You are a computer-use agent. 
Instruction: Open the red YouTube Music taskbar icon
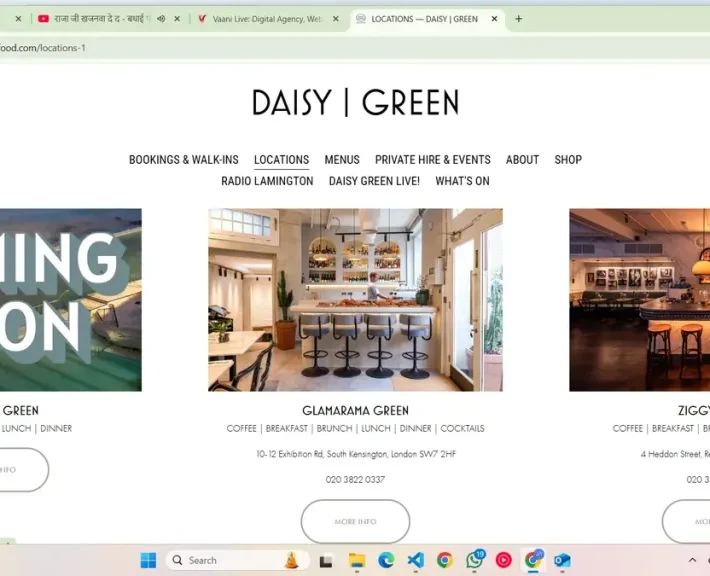(504, 560)
